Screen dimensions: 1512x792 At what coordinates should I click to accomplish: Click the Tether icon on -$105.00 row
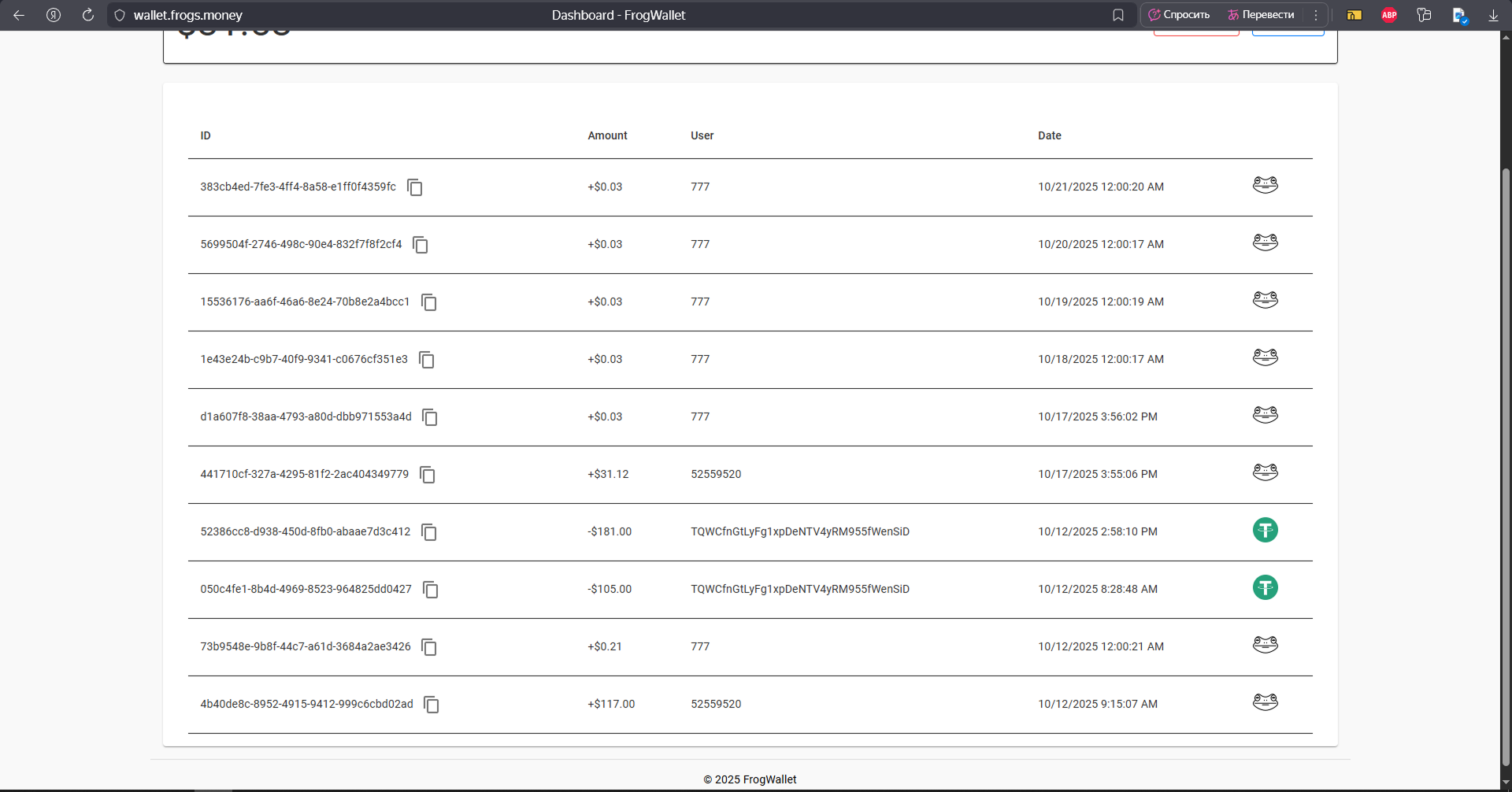pos(1265,588)
